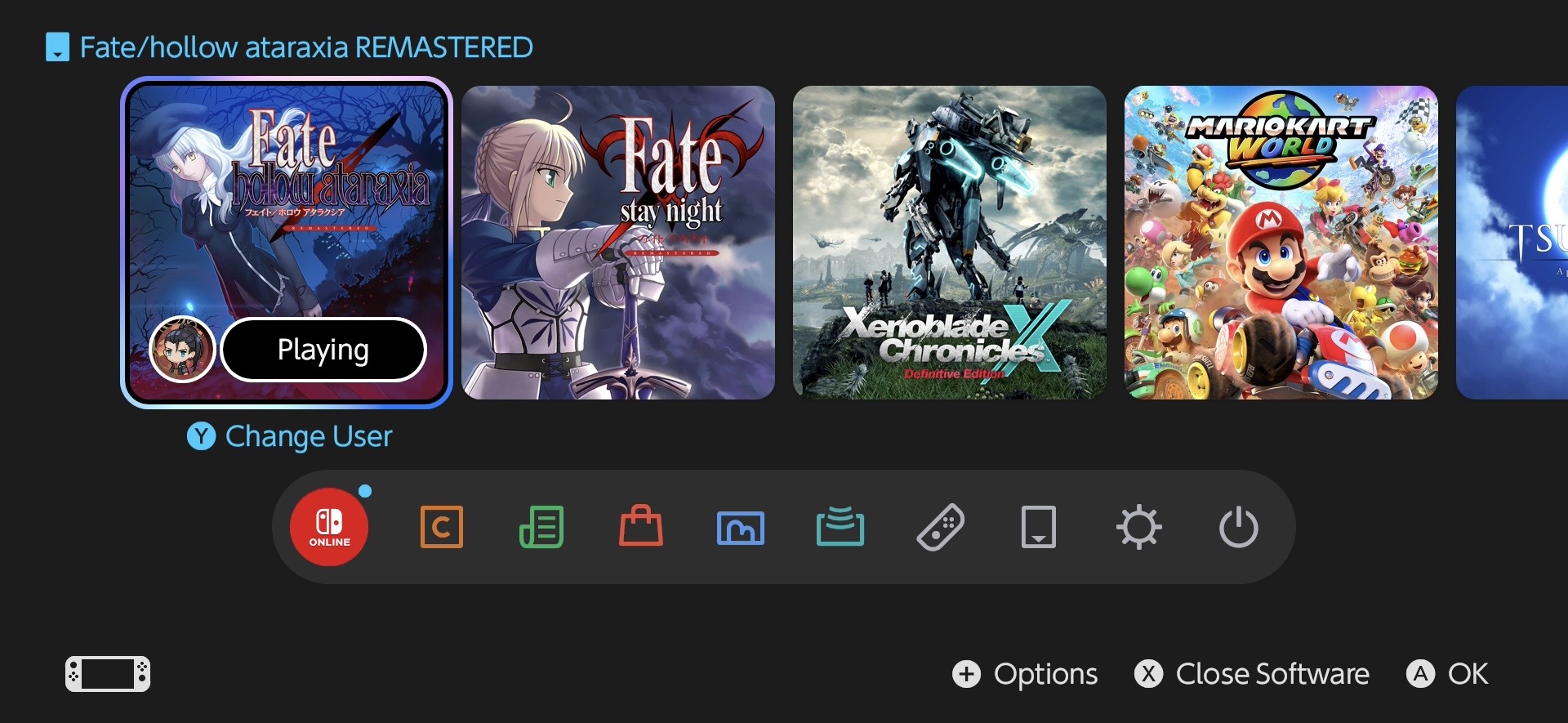The image size is (1568, 723).
Task: Open System Settings gear icon
Action: [x=1139, y=527]
